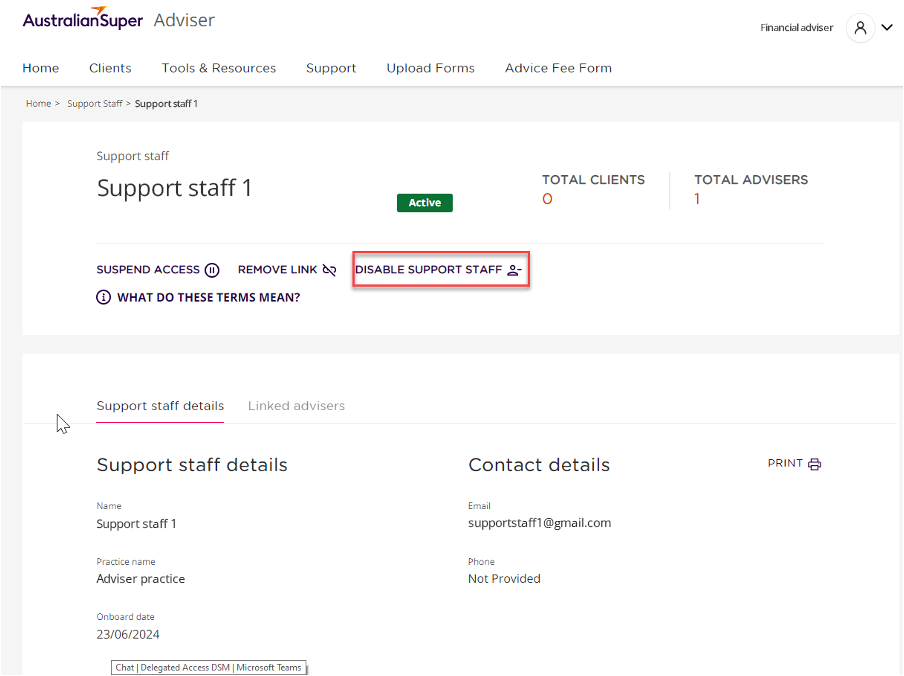Click Support staff 1 name value under Name

tap(136, 524)
